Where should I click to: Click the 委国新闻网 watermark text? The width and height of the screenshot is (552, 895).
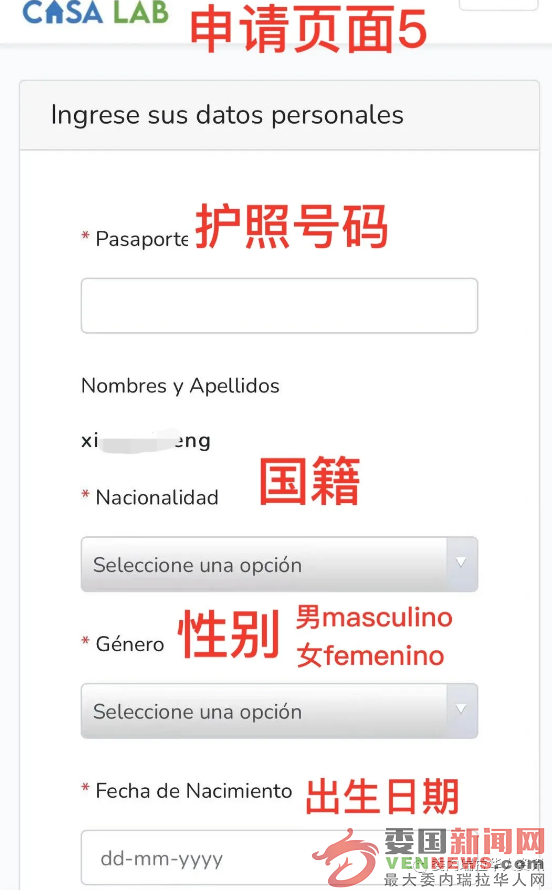[x=465, y=842]
